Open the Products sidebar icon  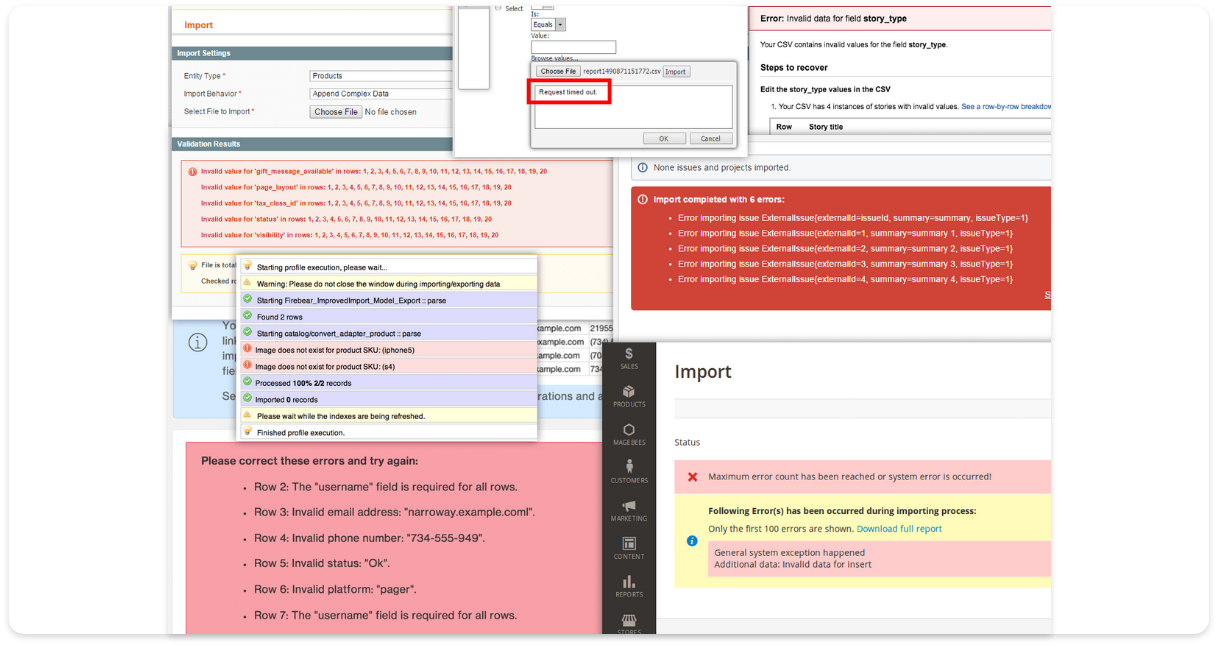click(x=629, y=396)
